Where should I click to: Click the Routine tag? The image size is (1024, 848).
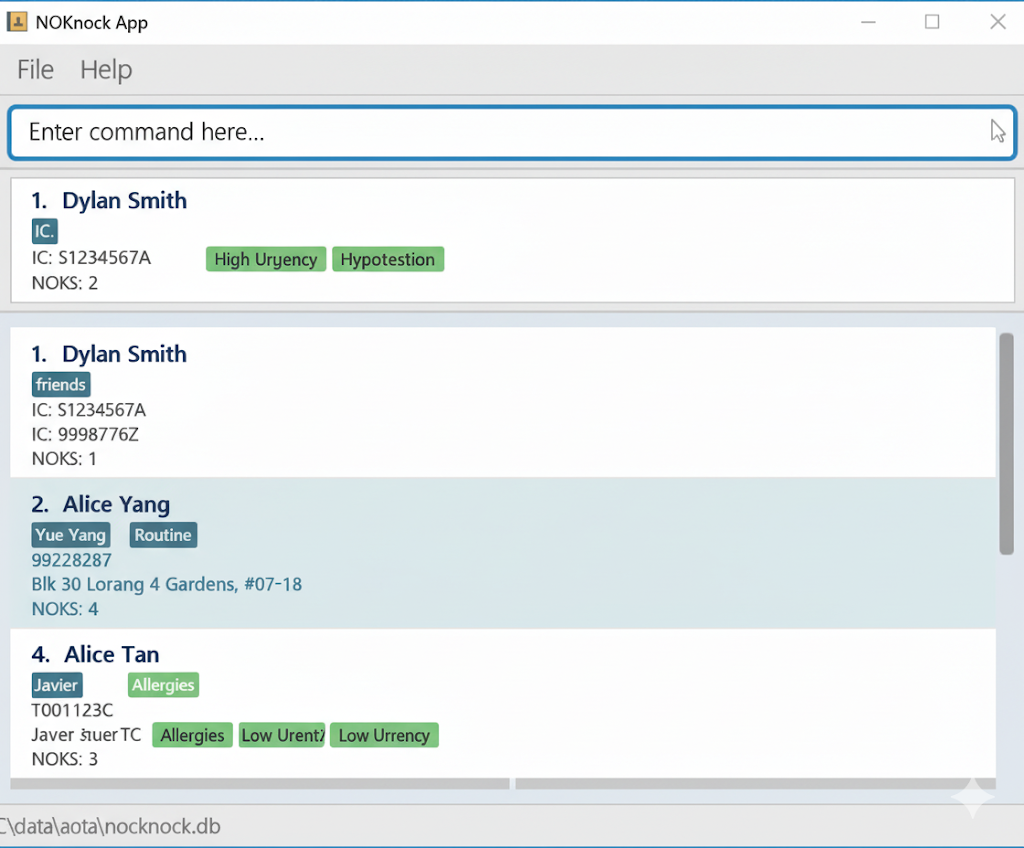click(163, 535)
